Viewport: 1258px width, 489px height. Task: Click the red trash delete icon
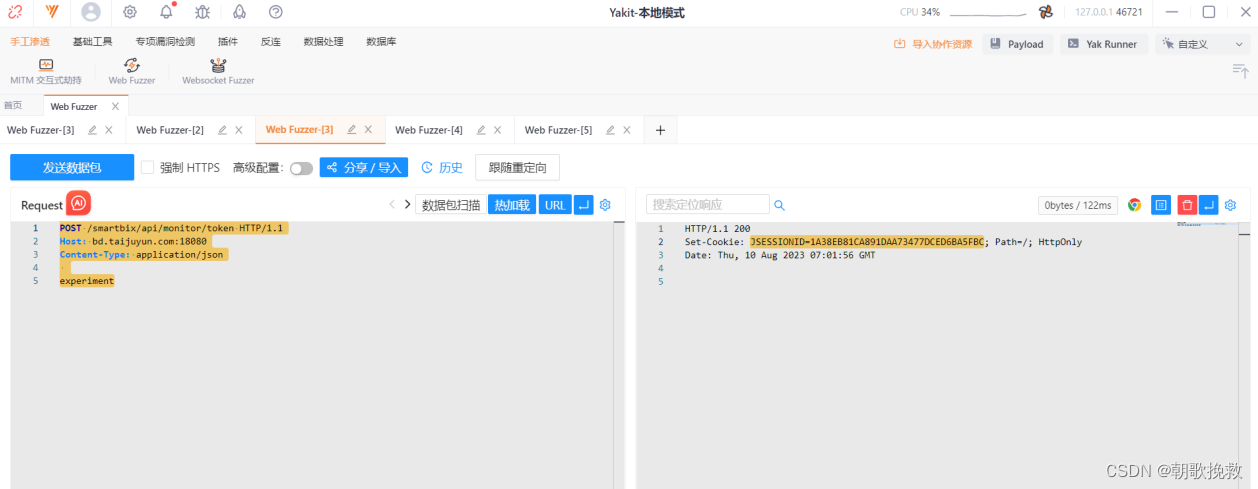coord(1187,205)
